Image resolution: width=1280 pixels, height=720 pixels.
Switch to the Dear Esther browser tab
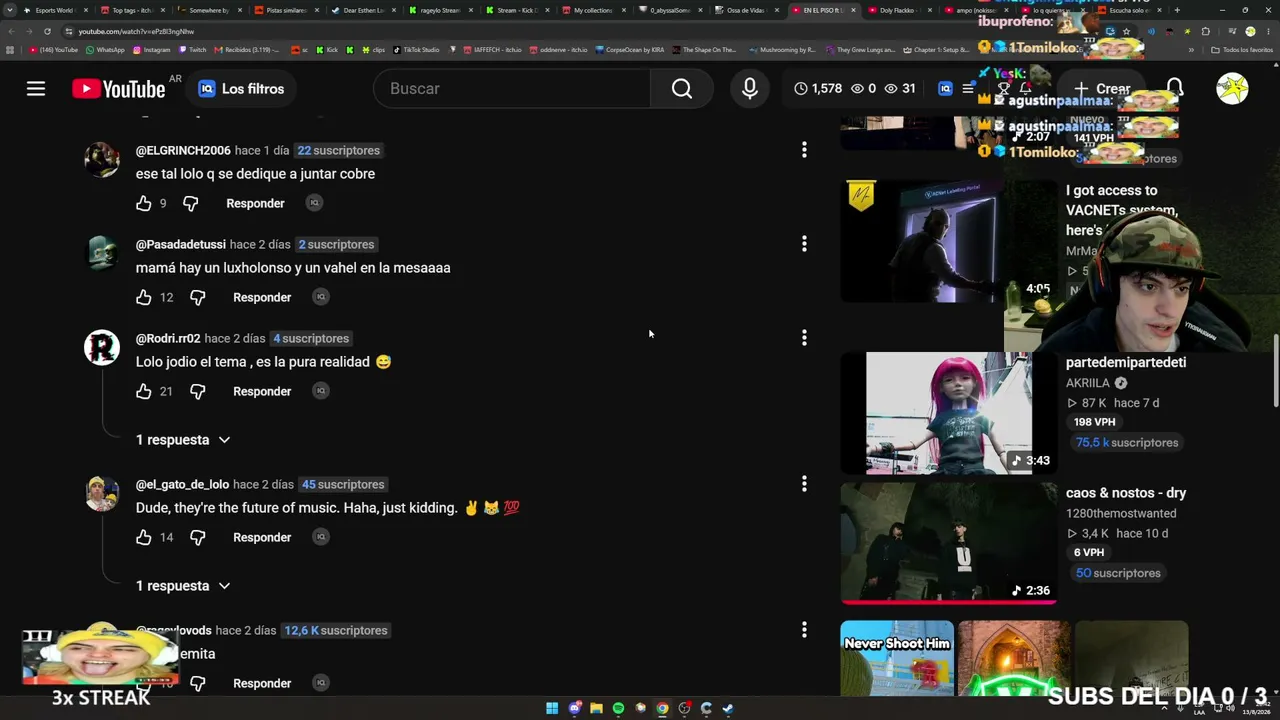[362, 10]
